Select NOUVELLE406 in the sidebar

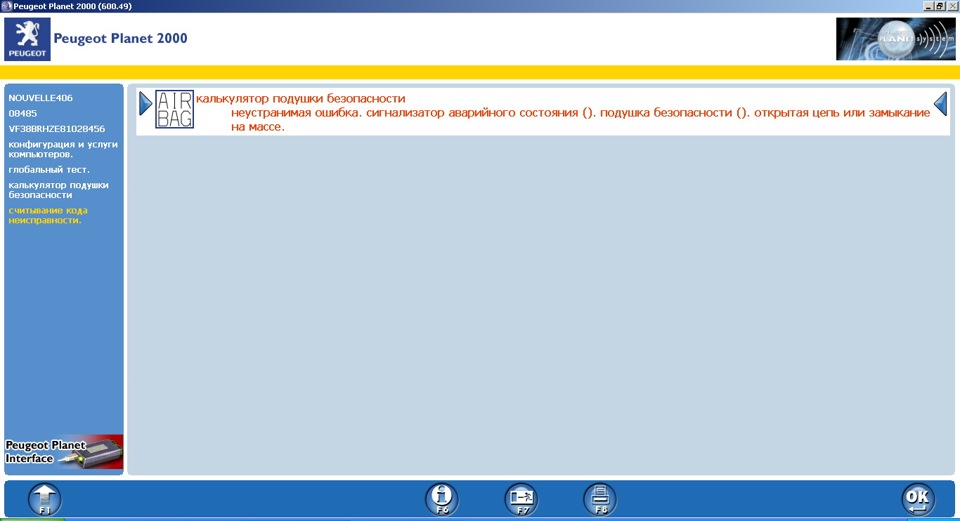pyautogui.click(x=40, y=98)
